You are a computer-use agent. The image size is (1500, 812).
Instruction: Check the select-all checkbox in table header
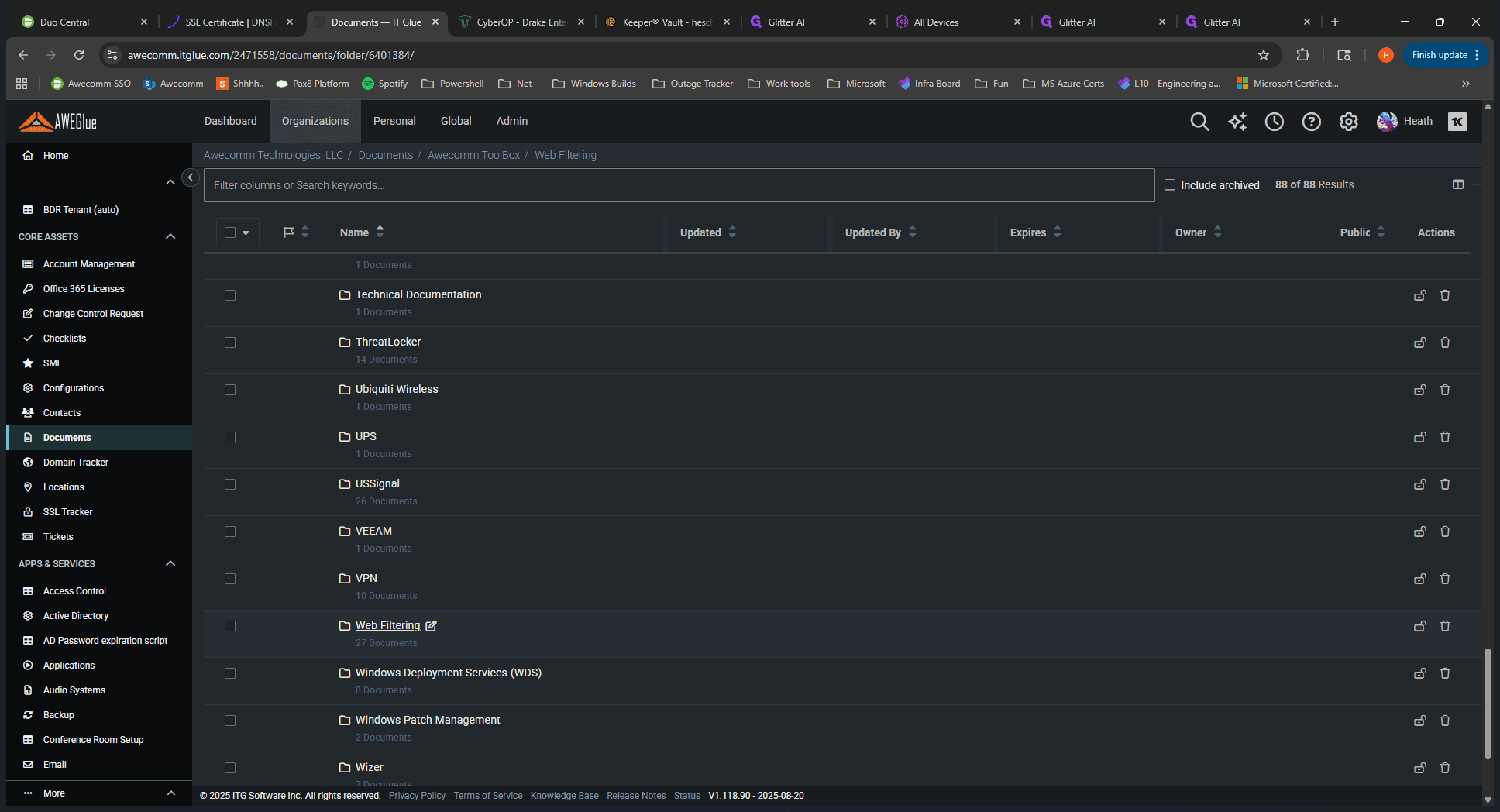point(230,232)
